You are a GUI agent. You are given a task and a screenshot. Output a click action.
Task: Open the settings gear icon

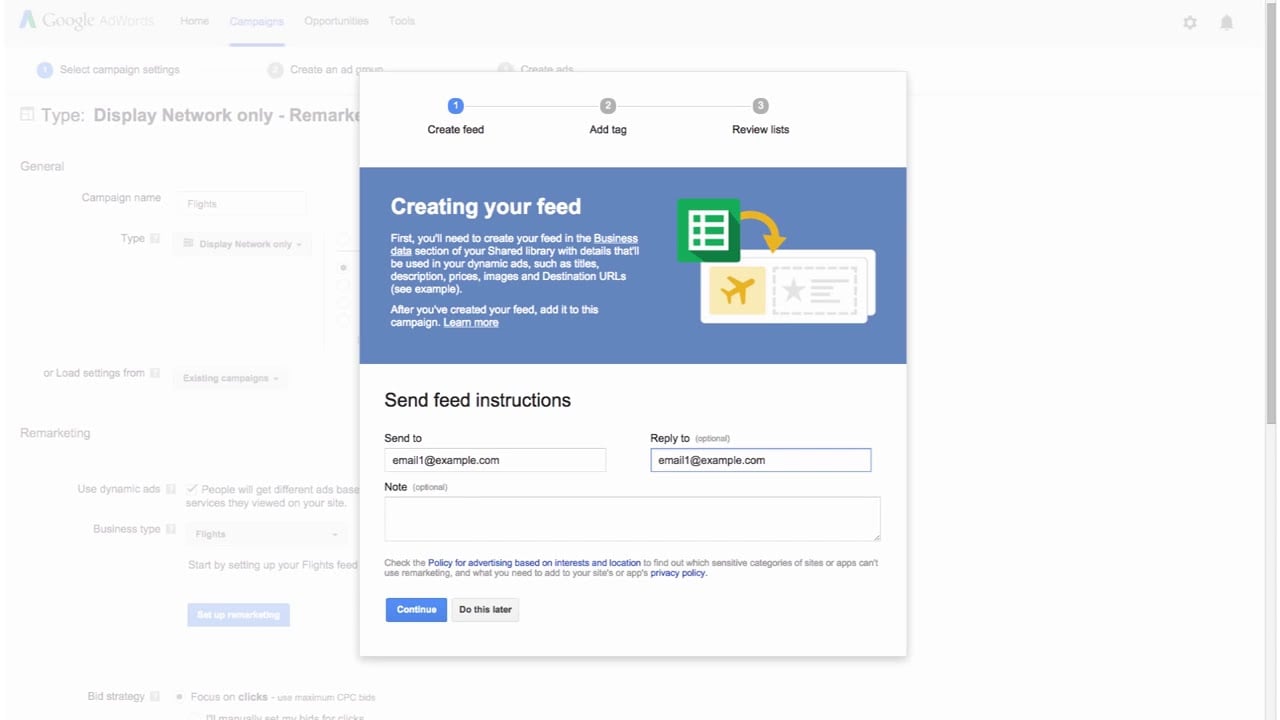click(1189, 22)
